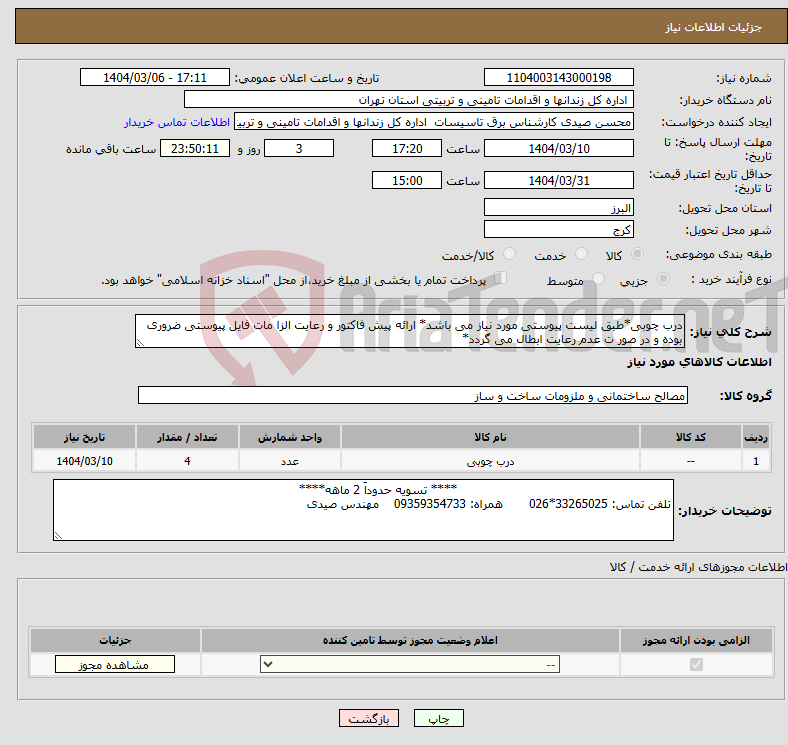788x745 pixels.
Task: Click the delivery city field کرج
Action: click(x=558, y=229)
